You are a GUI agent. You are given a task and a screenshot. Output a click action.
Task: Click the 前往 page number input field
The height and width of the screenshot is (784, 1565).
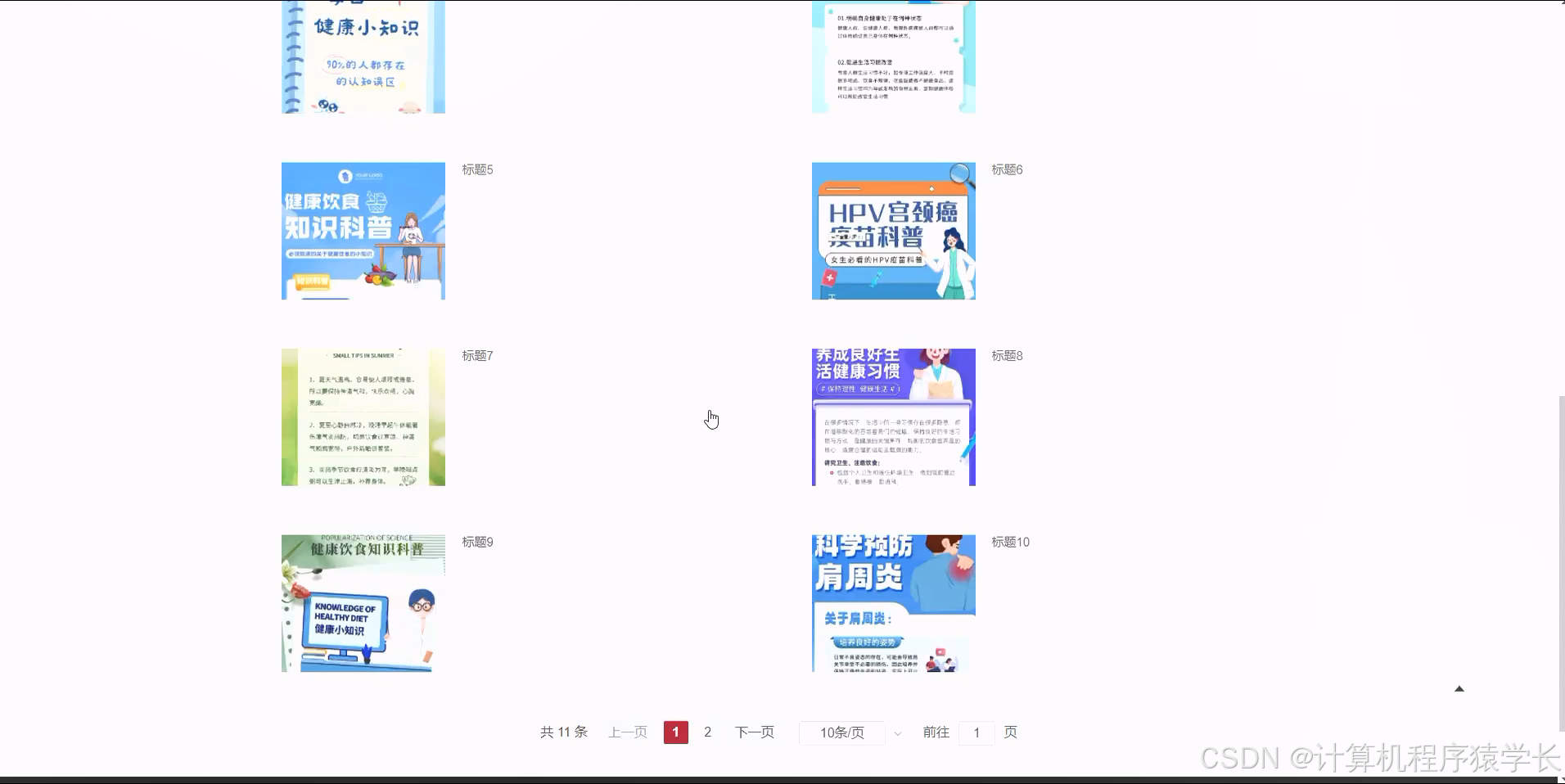point(976,732)
